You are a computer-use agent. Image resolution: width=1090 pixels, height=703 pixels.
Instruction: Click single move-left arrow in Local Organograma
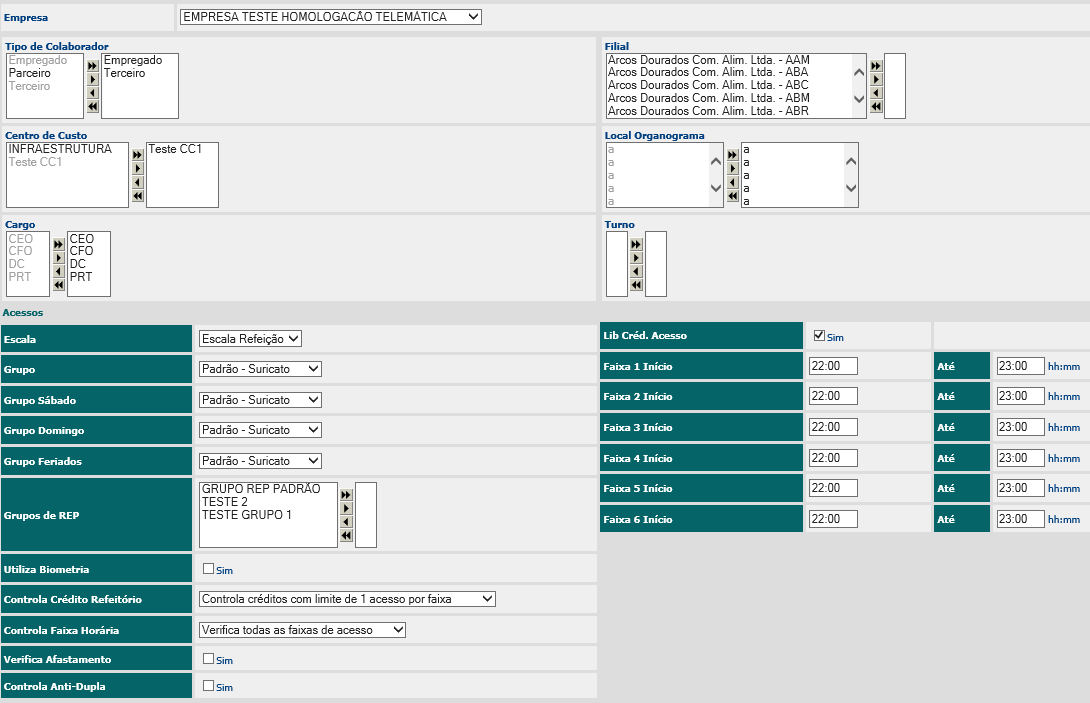pyautogui.click(x=732, y=183)
